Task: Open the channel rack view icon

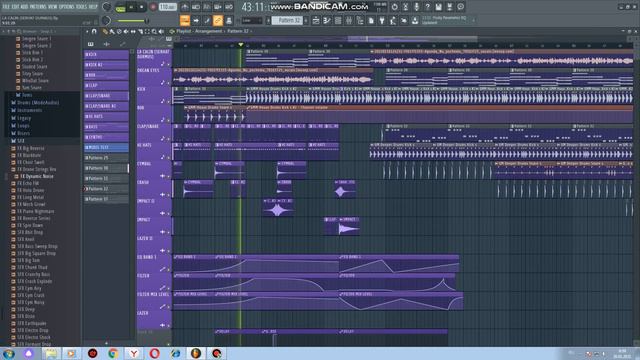Action: [x=338, y=20]
